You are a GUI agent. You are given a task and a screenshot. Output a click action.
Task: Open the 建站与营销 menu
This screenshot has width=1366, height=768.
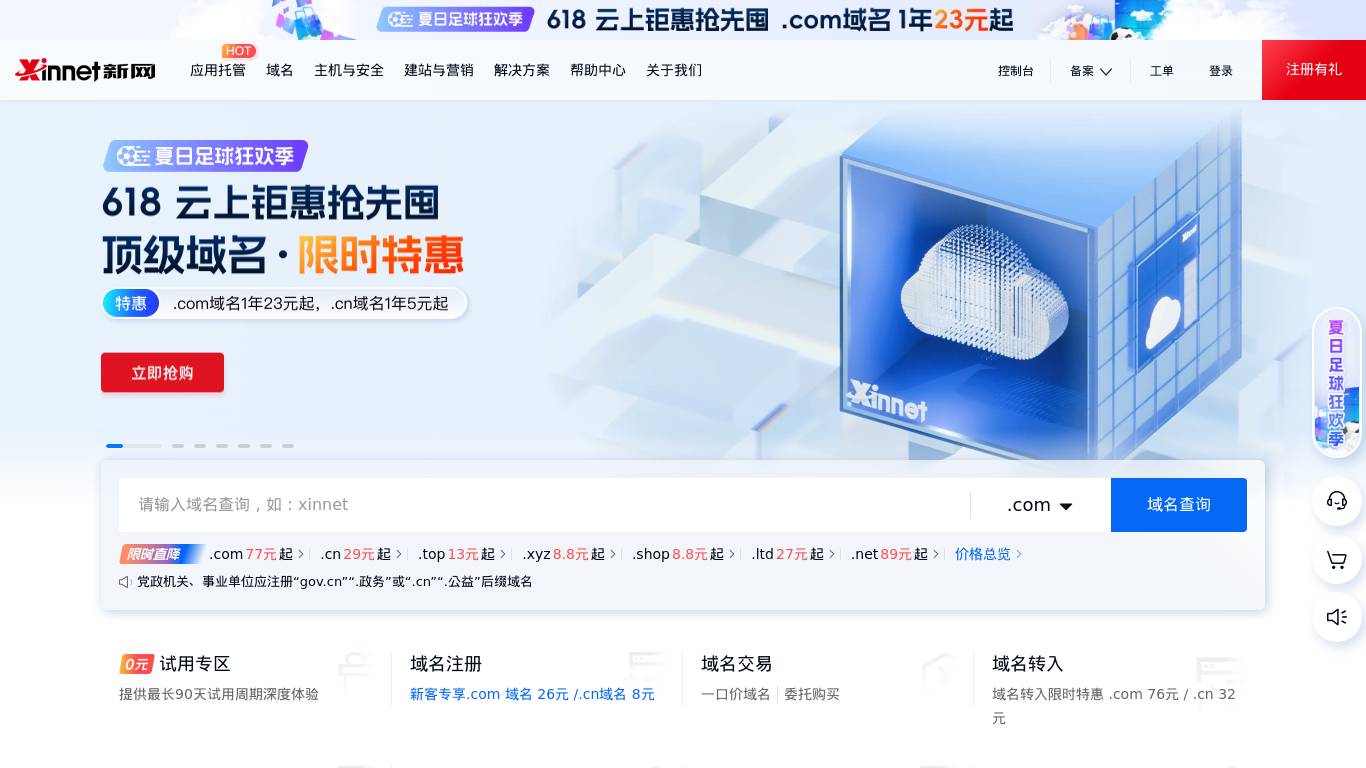coord(439,70)
